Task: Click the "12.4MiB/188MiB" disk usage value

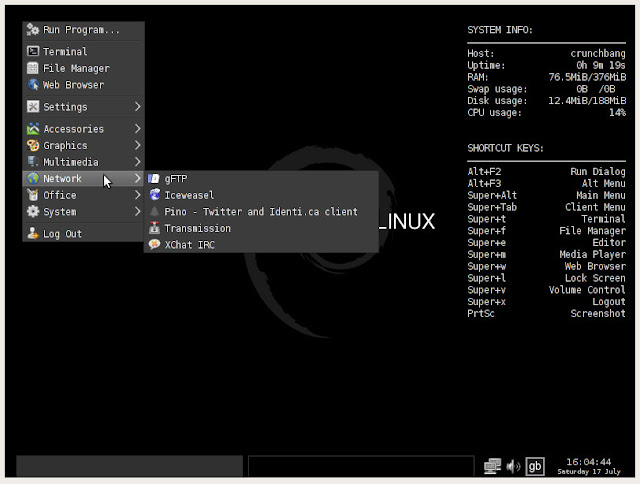Action: click(587, 101)
